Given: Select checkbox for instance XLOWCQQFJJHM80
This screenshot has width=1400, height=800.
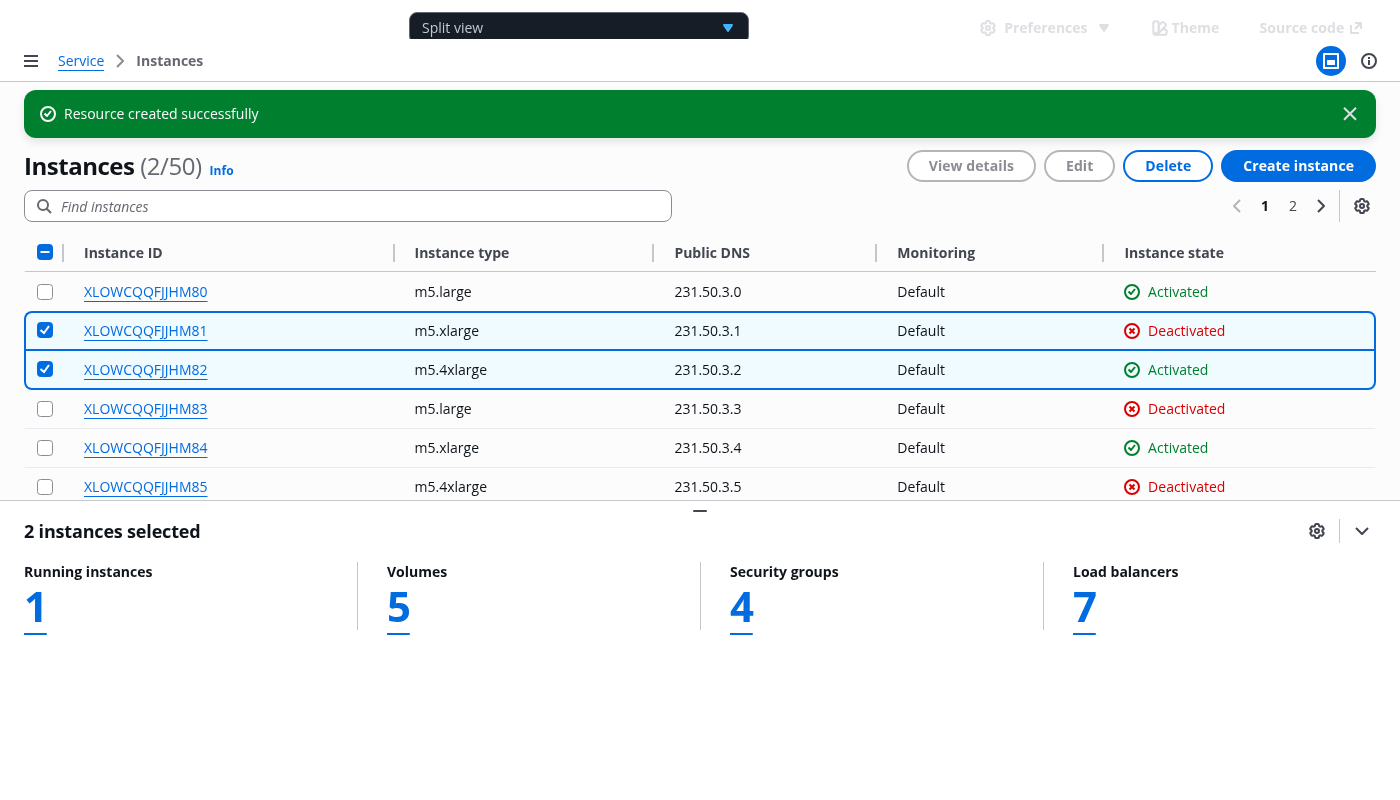Looking at the screenshot, I should pos(45,292).
